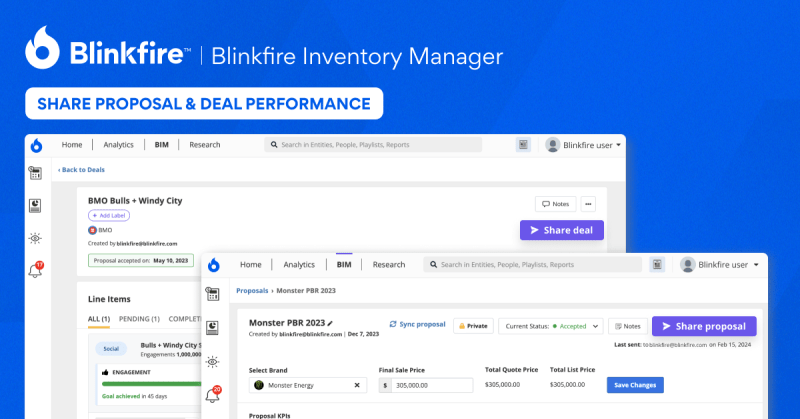The width and height of the screenshot is (800, 419).
Task: Focus the deal window search in Entities field
Action: tap(373, 145)
